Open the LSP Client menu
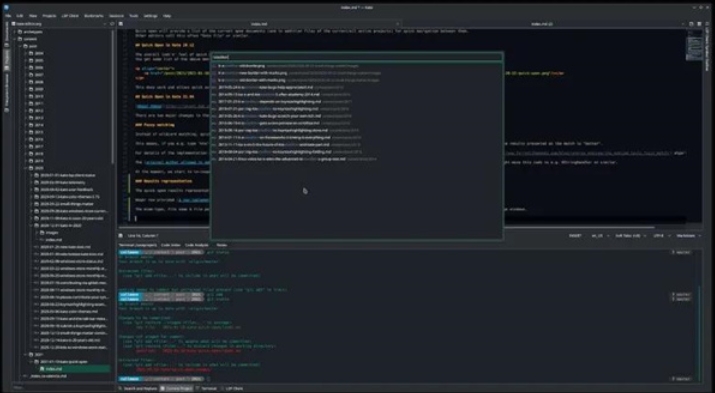The image size is (715, 393). tap(70, 16)
